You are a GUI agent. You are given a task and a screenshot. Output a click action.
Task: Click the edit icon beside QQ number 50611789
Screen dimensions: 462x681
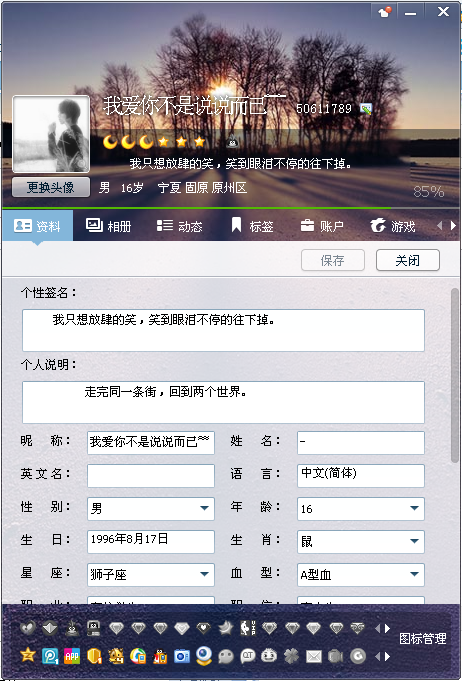(366, 109)
